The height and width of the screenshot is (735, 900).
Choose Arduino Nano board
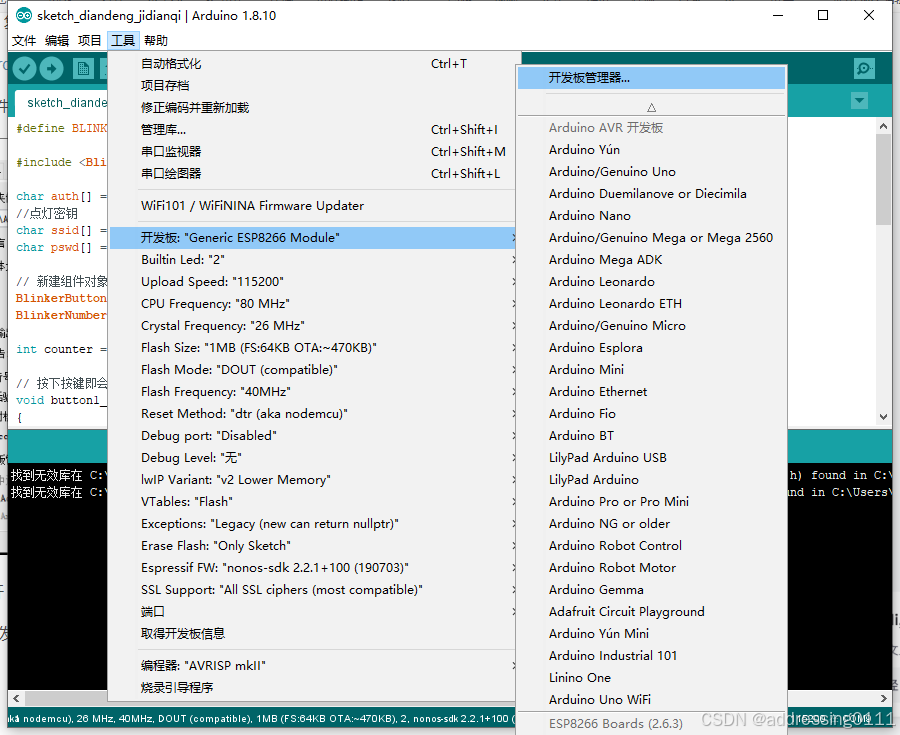point(651,216)
